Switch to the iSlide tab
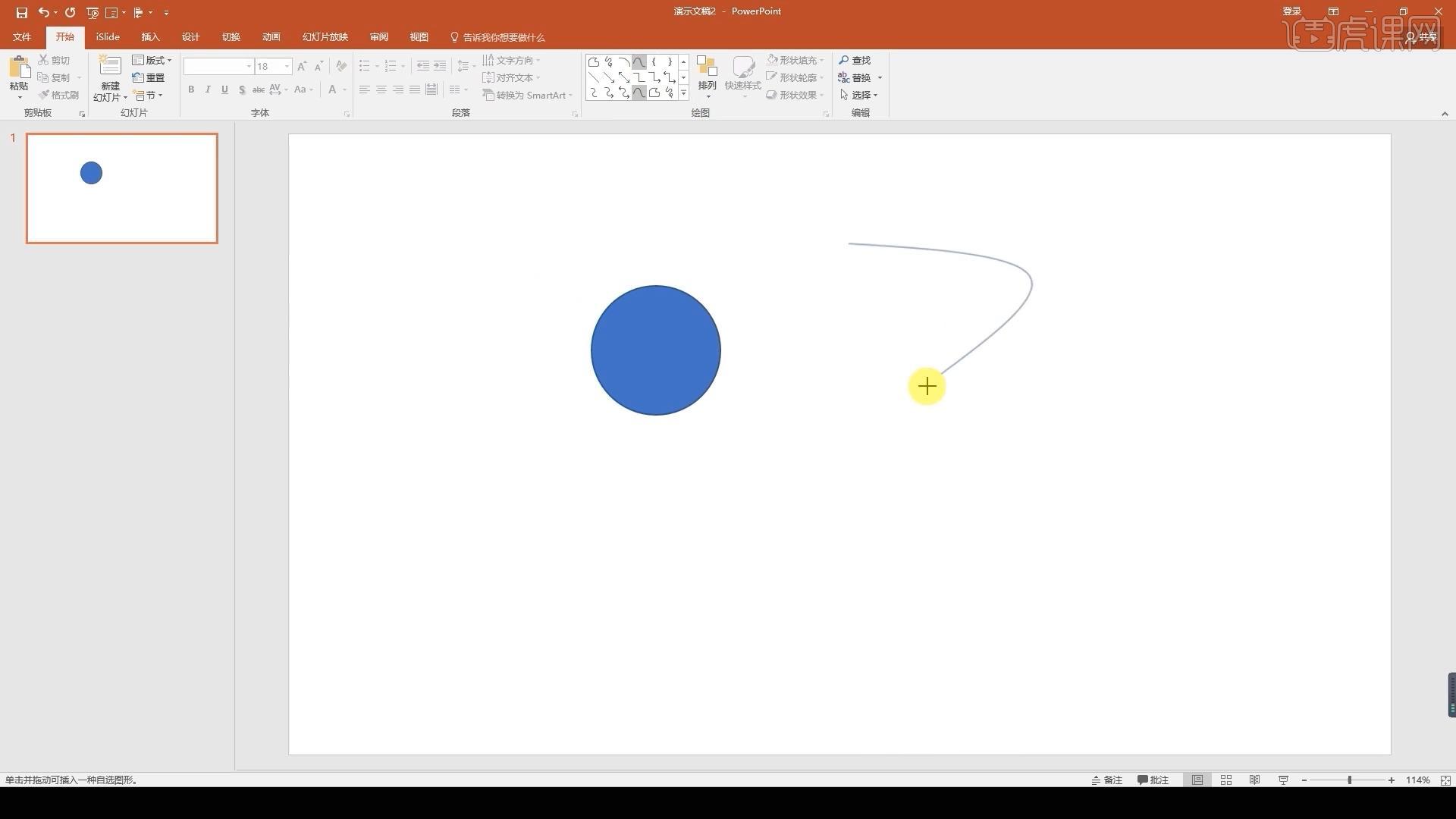 [108, 36]
